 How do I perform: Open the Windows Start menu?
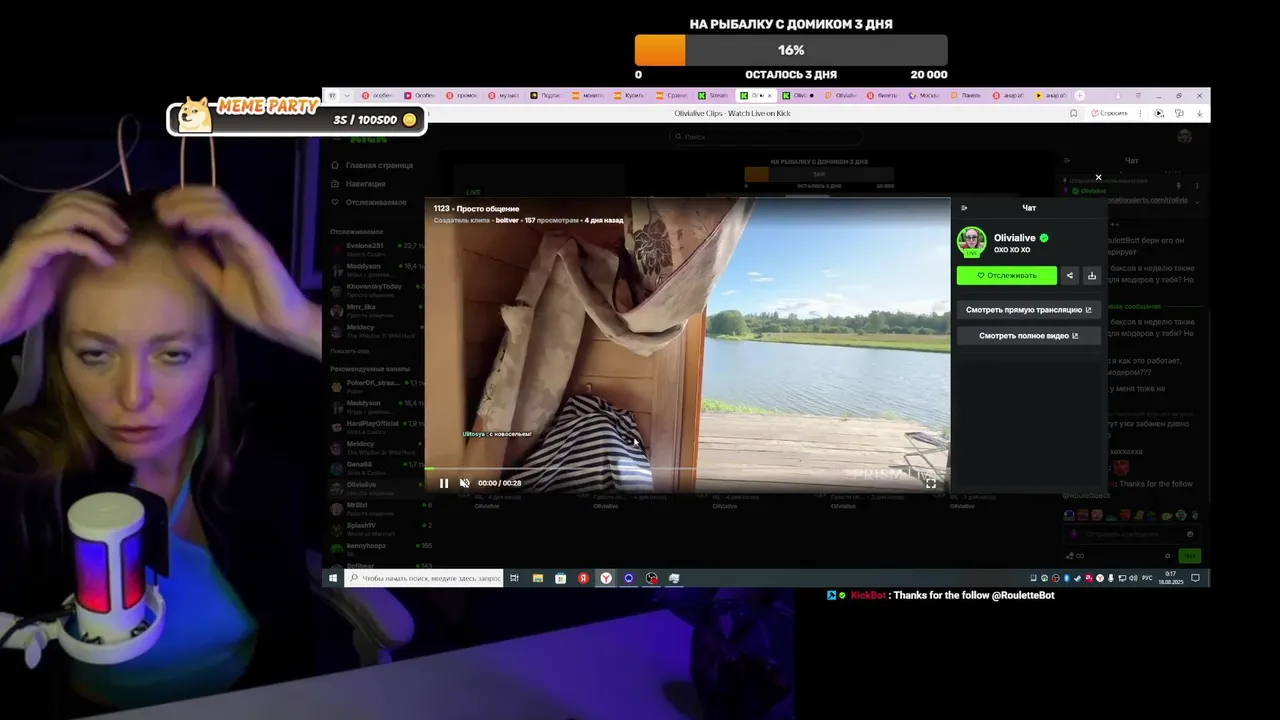coord(333,578)
